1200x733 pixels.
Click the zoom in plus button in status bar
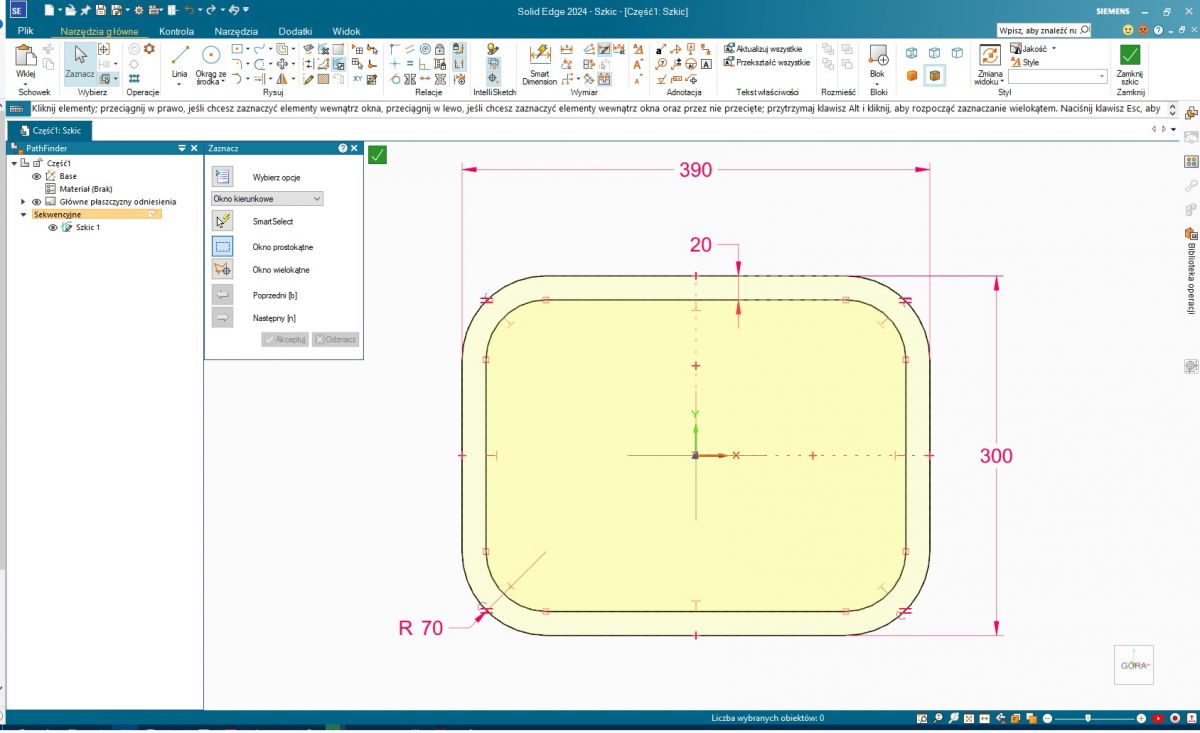[1141, 718]
